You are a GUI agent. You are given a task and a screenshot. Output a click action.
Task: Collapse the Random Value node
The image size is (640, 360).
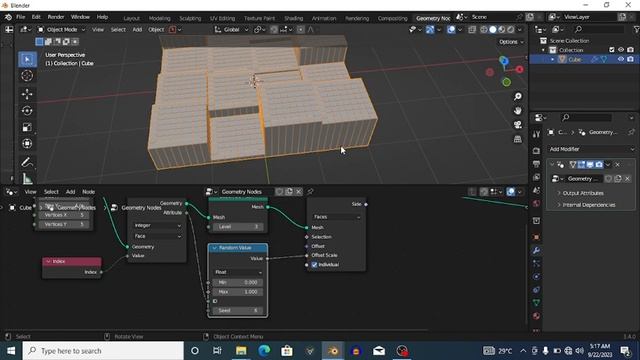click(214, 248)
